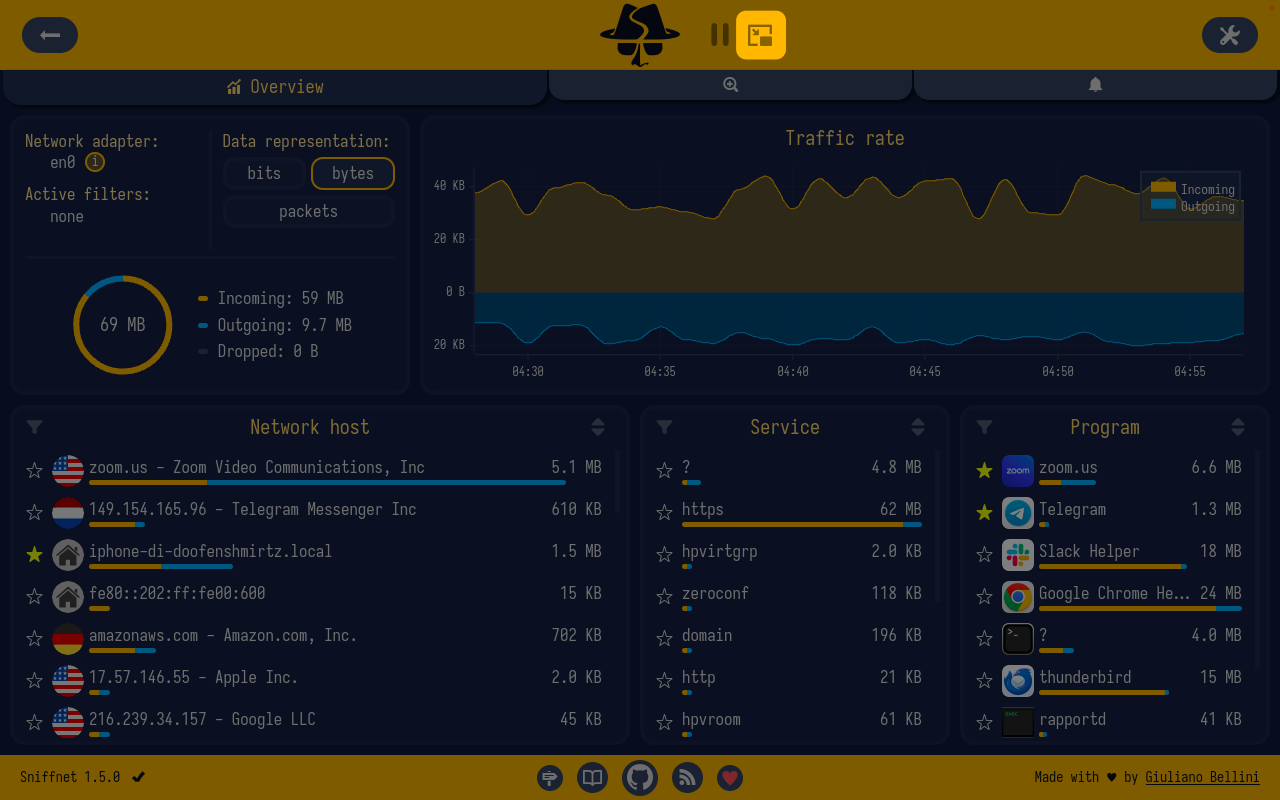Click the Network host list scrollbar

point(617,480)
